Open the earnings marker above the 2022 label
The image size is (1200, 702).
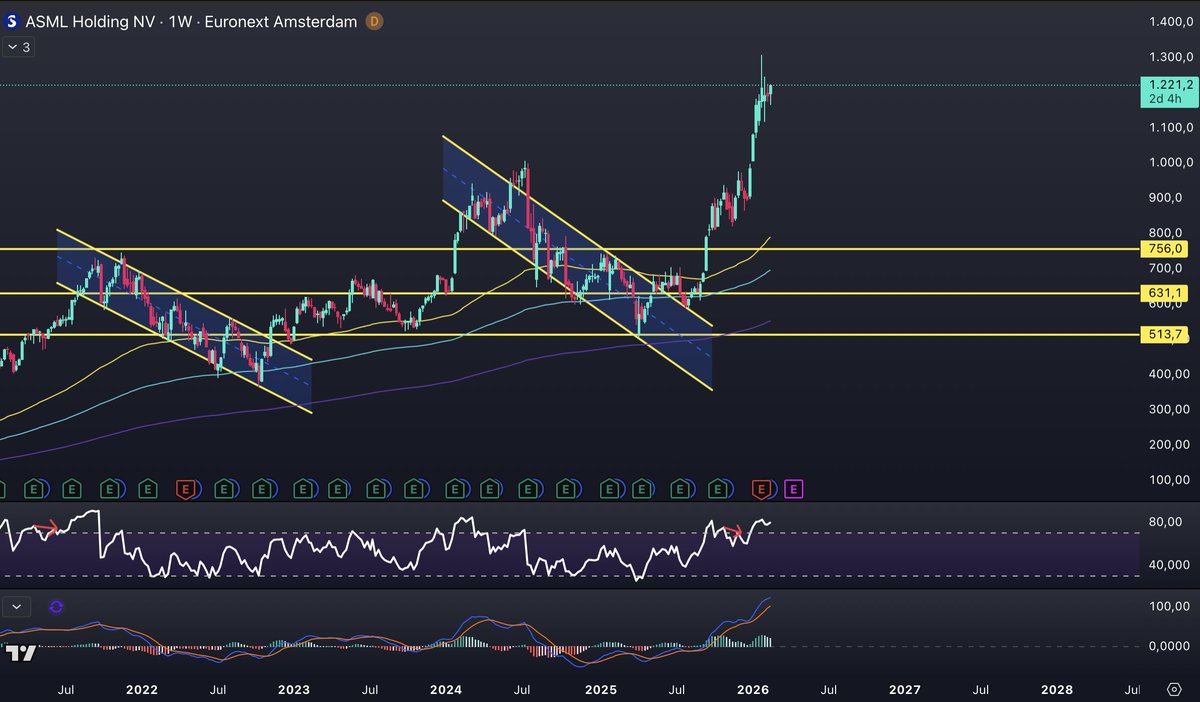click(147, 488)
